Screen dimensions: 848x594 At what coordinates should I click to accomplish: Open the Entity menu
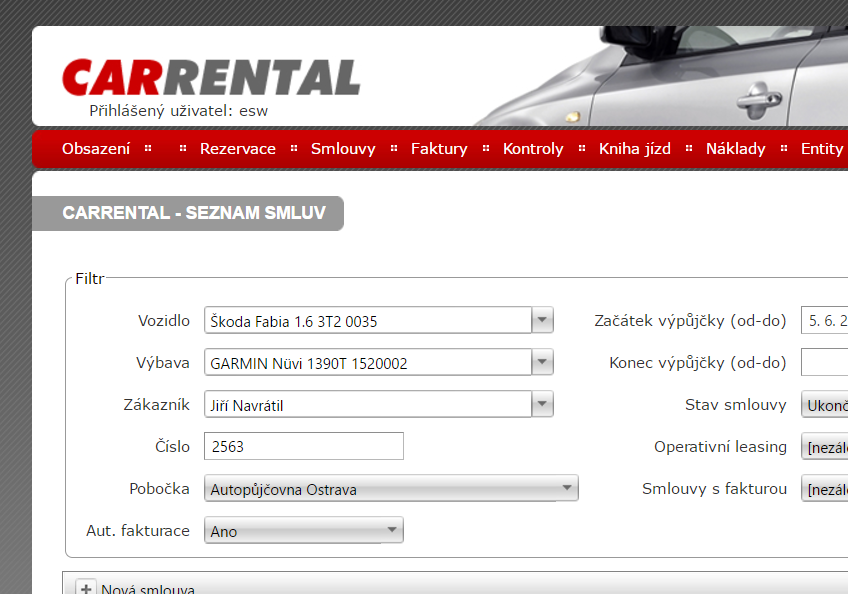[x=822, y=149]
